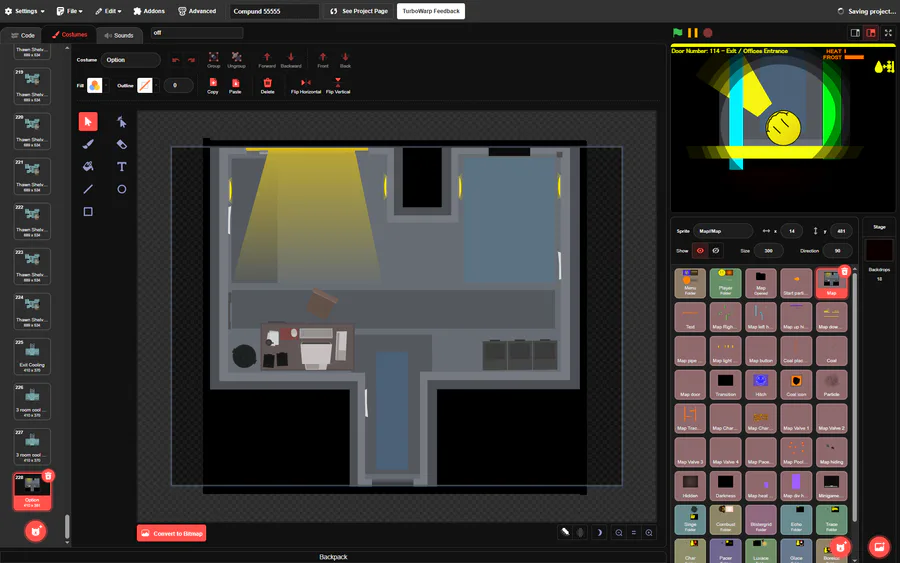Screen dimensions: 900x563
Task: Move selection Backward one layer
Action: (291, 60)
